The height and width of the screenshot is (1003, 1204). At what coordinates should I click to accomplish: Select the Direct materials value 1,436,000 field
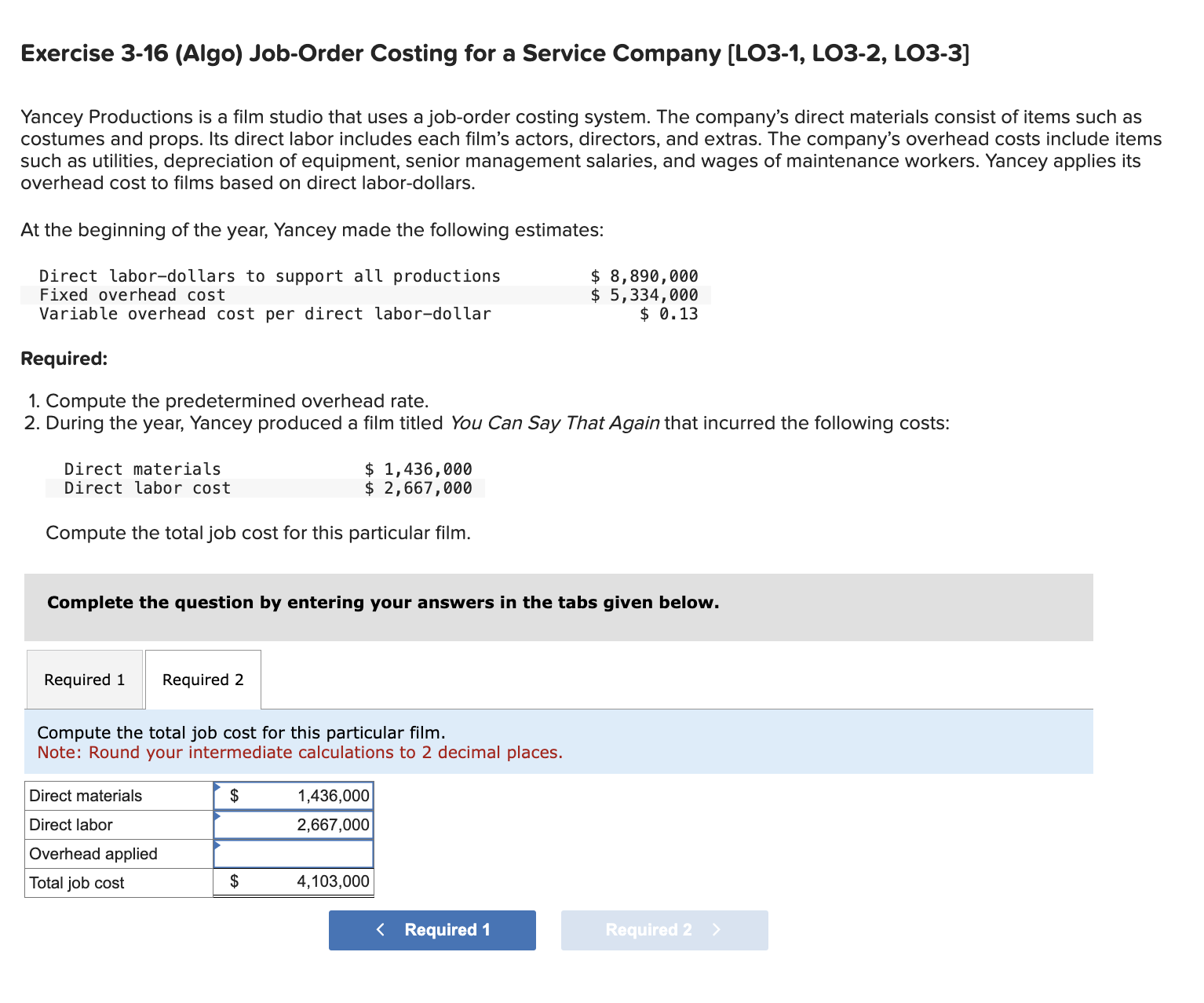click(314, 795)
